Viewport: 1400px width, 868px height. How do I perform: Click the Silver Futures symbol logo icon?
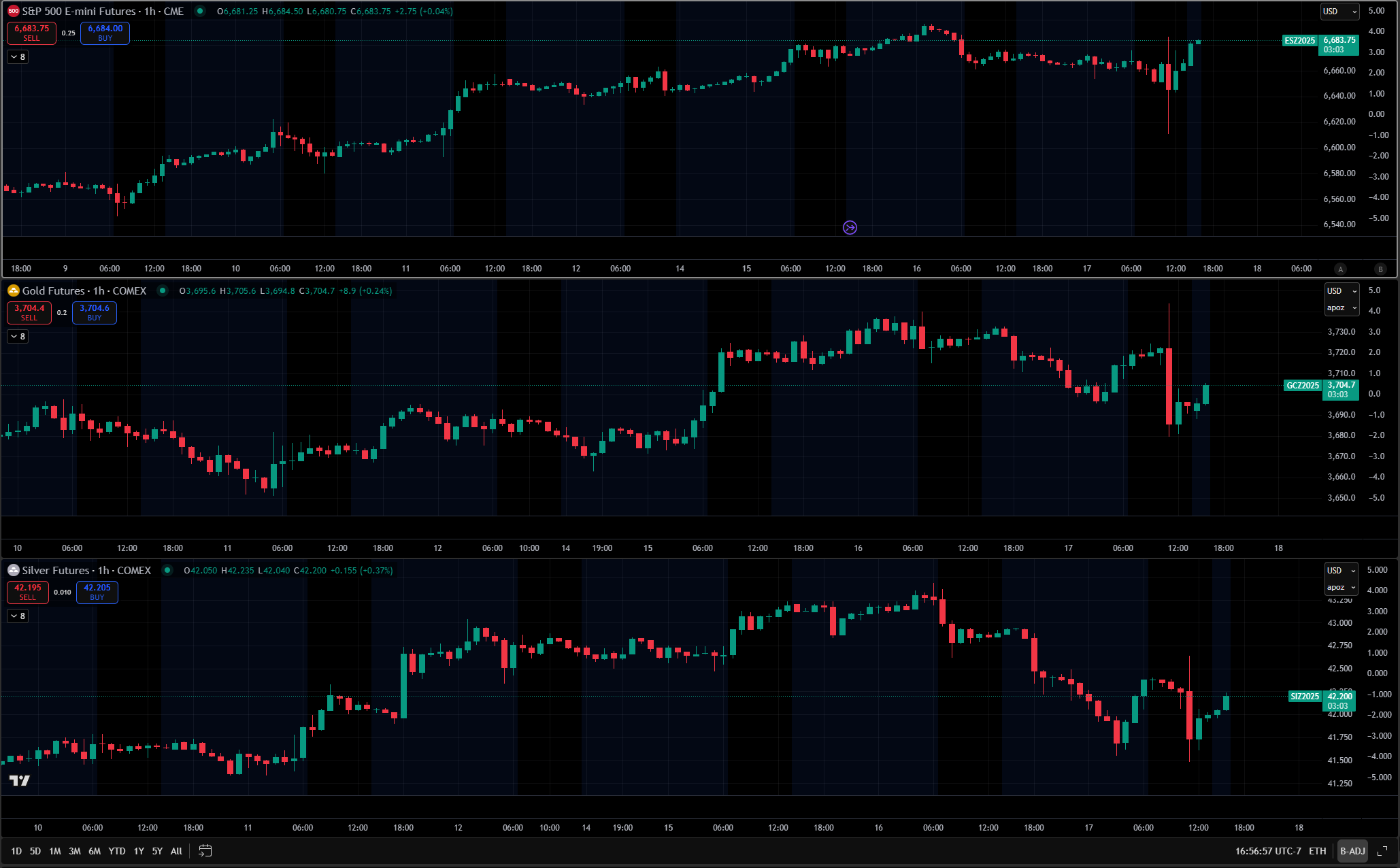coord(13,570)
